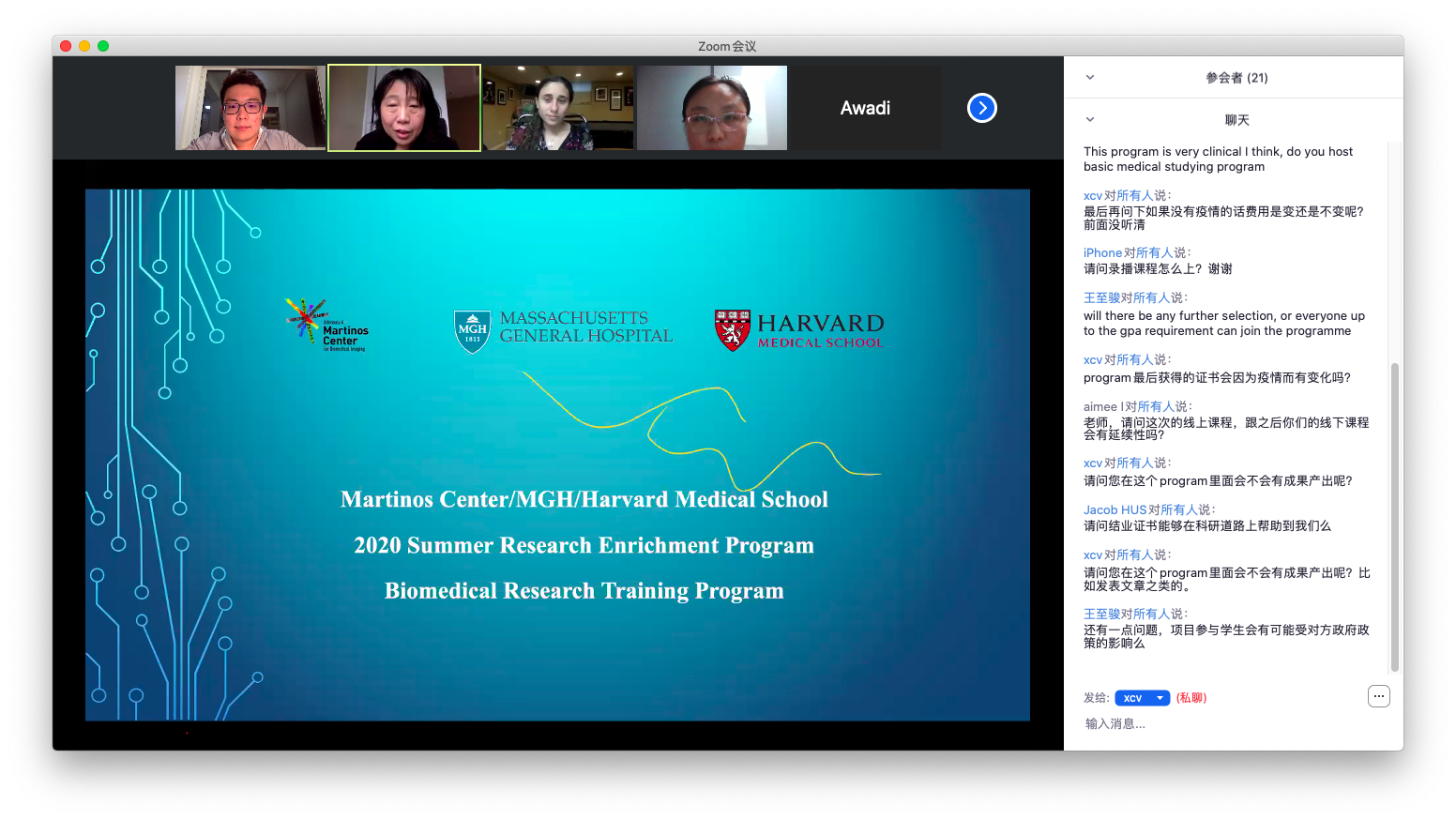Click the Massachusetts General Hospital shield logo
Screen dimensions: 1456x820
click(x=472, y=331)
